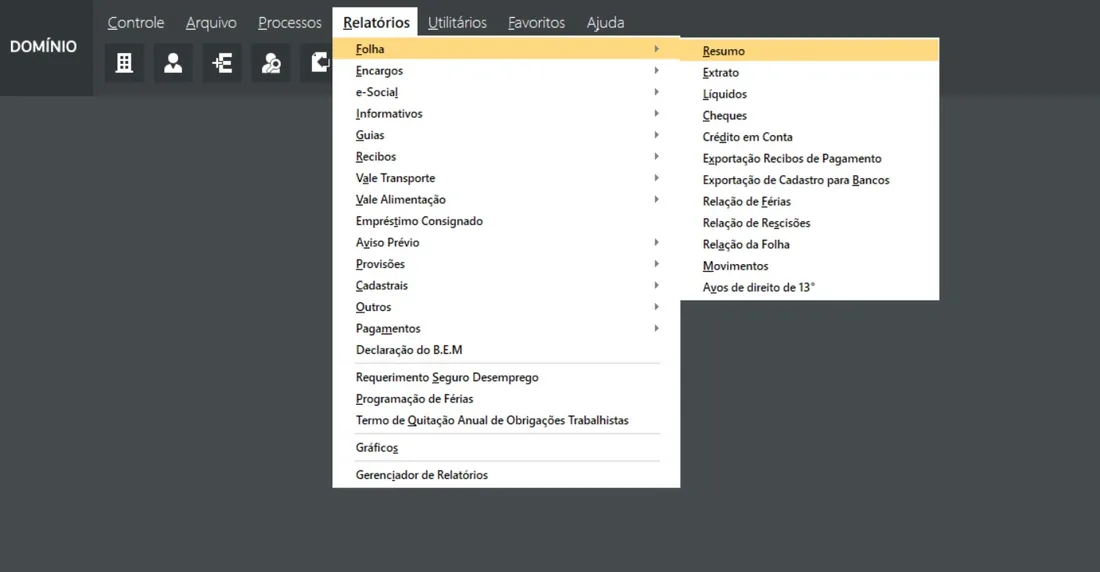Click the DOMÍNIO logo

point(43,47)
